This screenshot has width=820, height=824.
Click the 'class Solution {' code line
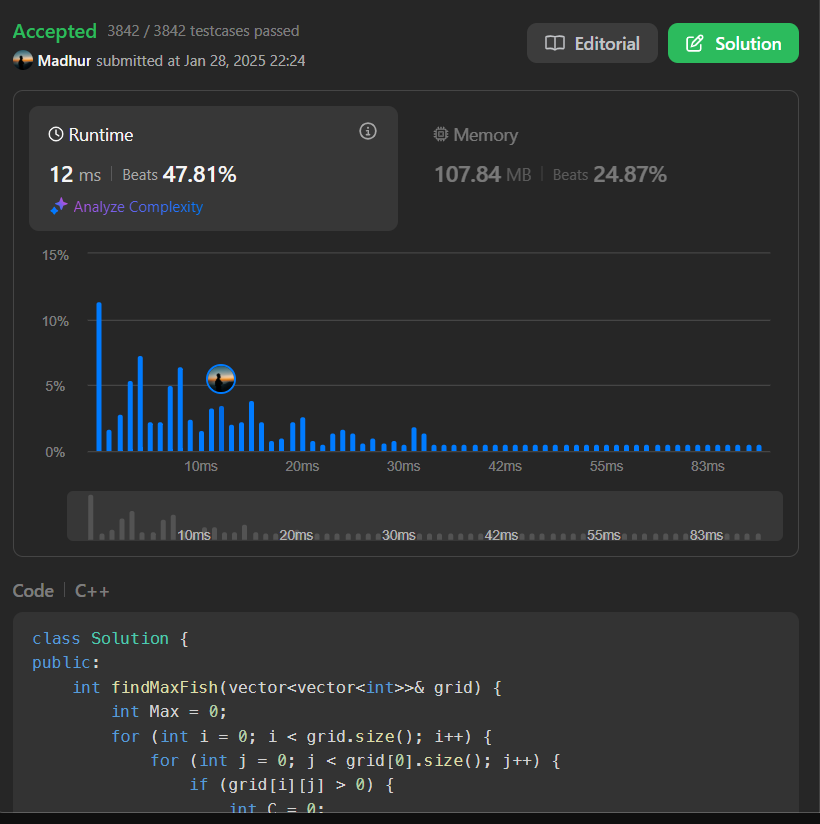[110, 638]
